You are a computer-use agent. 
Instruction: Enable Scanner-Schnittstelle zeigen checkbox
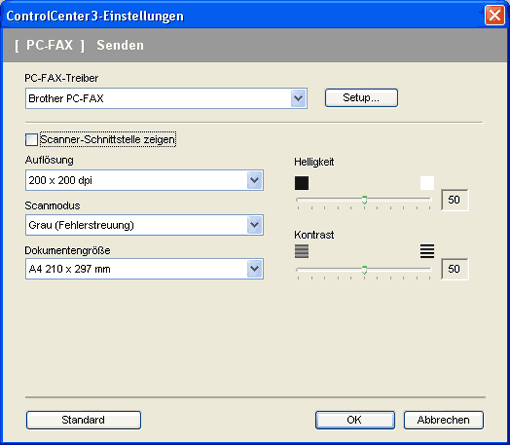click(x=31, y=139)
